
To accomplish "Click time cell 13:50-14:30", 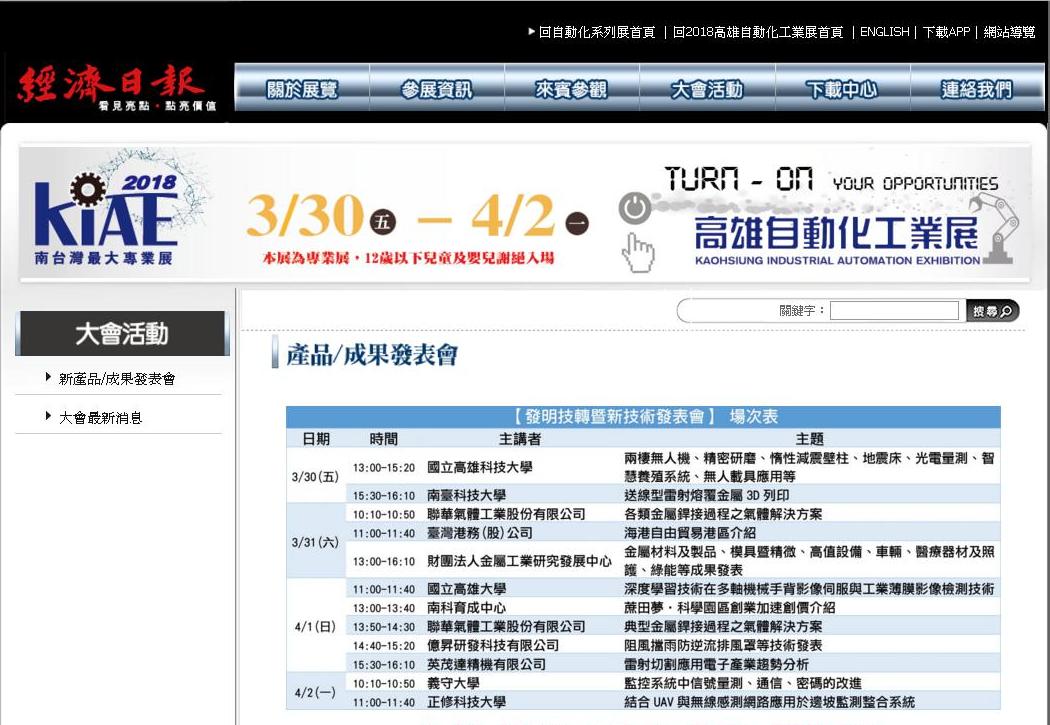I will [384, 627].
